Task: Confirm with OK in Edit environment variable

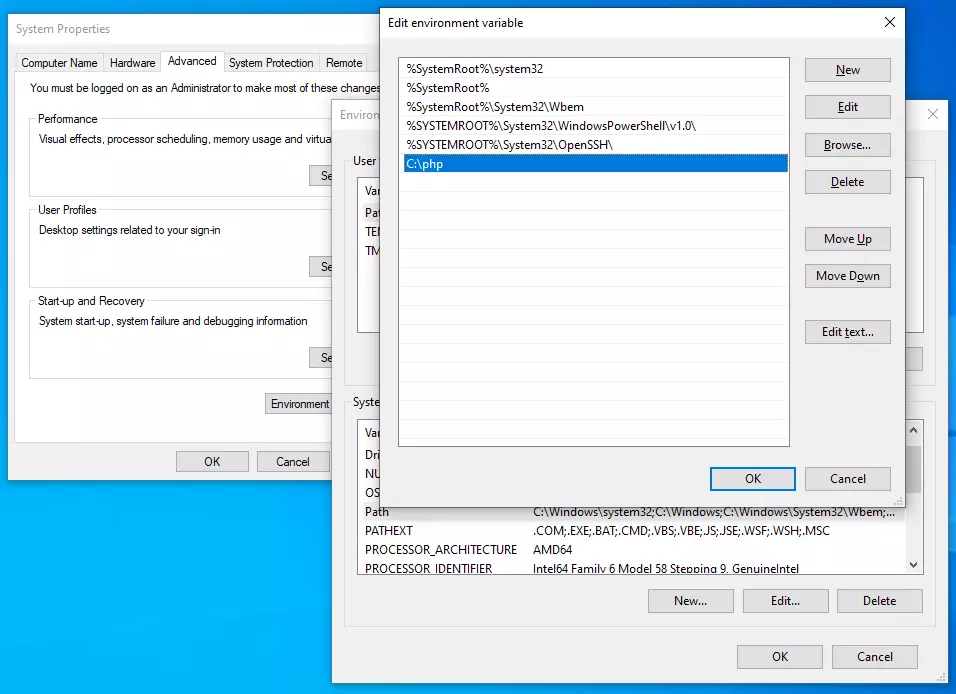Action: [752, 479]
